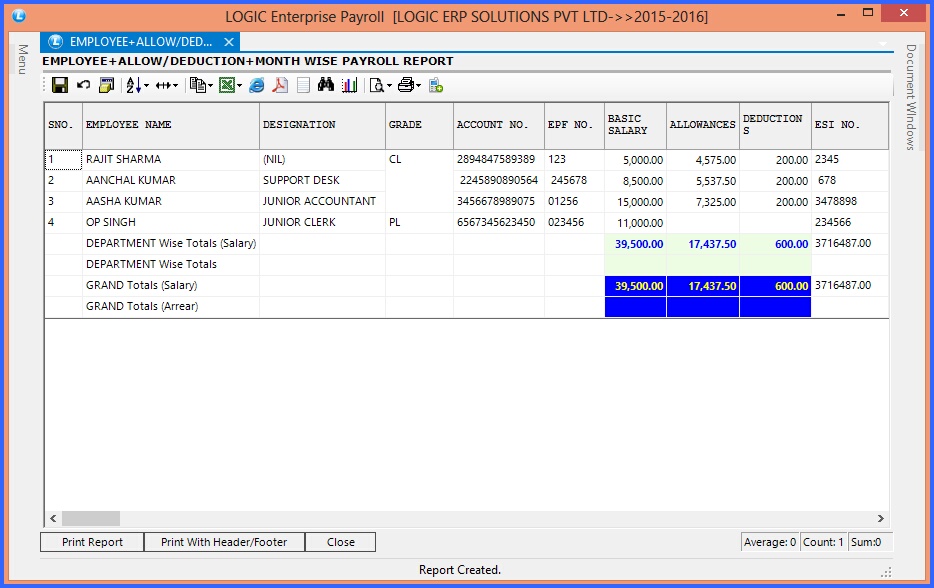This screenshot has width=934, height=588.
Task: Click the BASIC SALARY column header
Action: tap(635, 125)
